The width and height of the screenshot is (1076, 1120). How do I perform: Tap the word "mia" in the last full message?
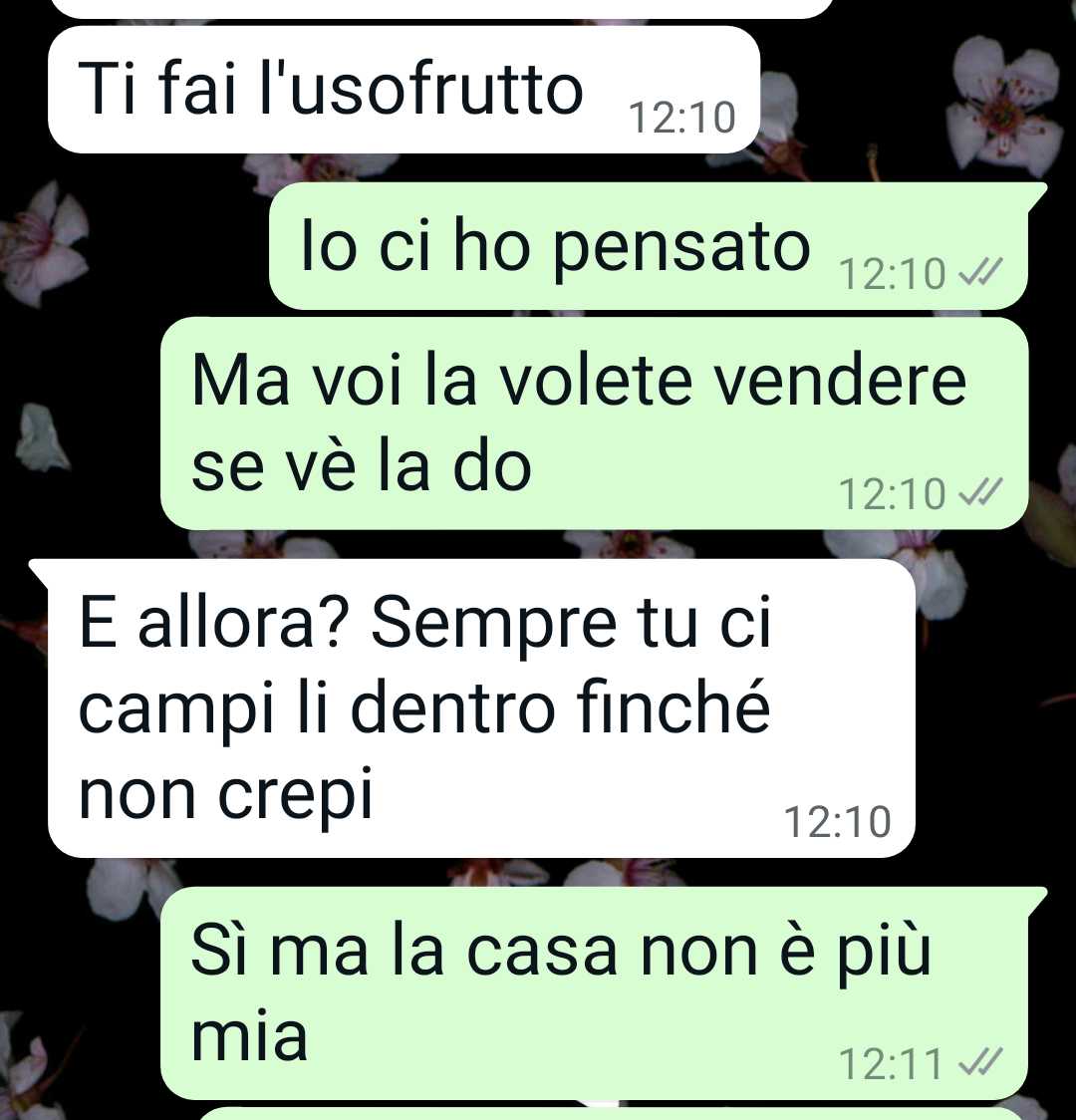[x=249, y=1035]
